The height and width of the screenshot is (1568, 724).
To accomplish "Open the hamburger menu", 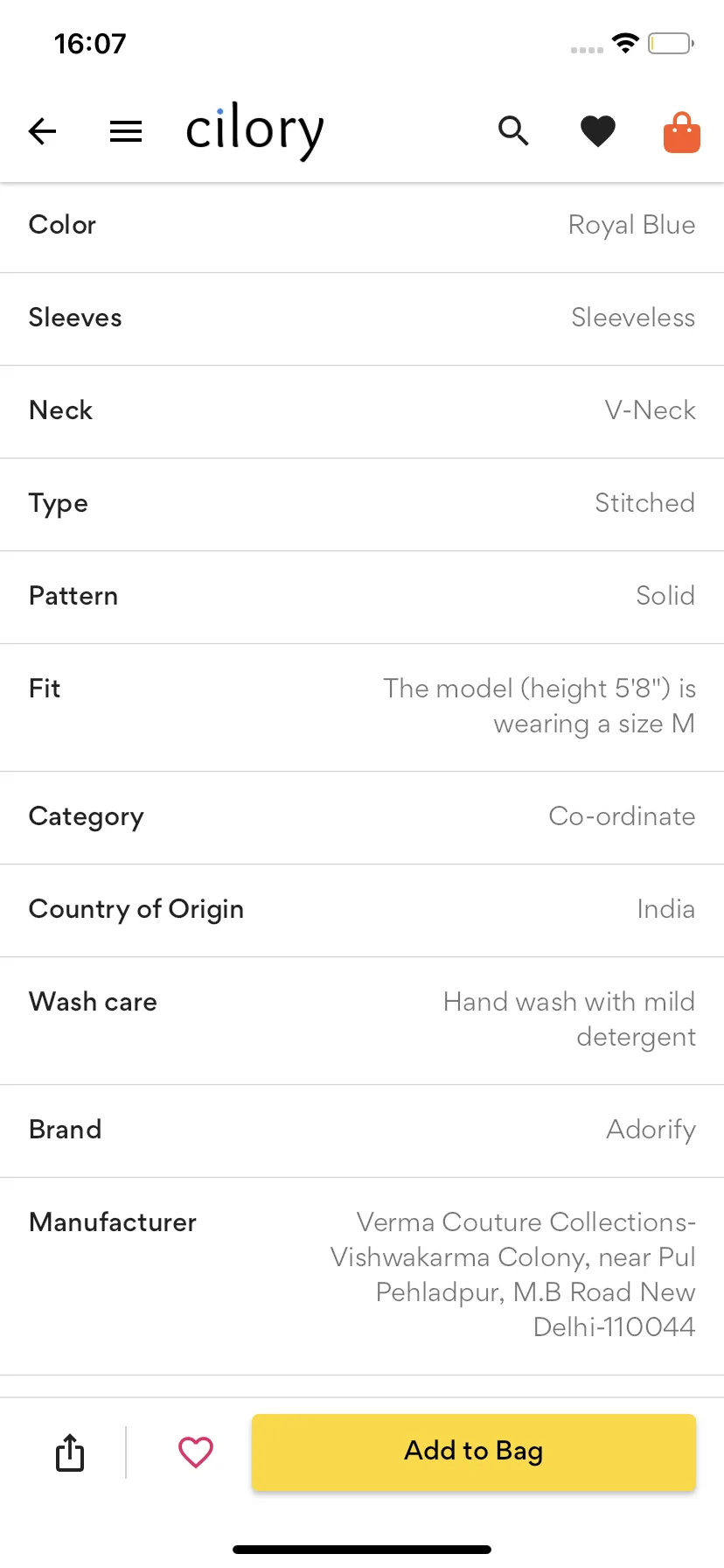I will [126, 131].
